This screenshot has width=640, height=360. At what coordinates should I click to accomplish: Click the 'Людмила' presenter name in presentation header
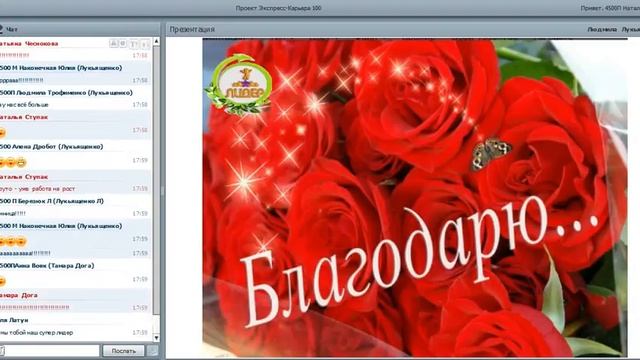tap(602, 29)
